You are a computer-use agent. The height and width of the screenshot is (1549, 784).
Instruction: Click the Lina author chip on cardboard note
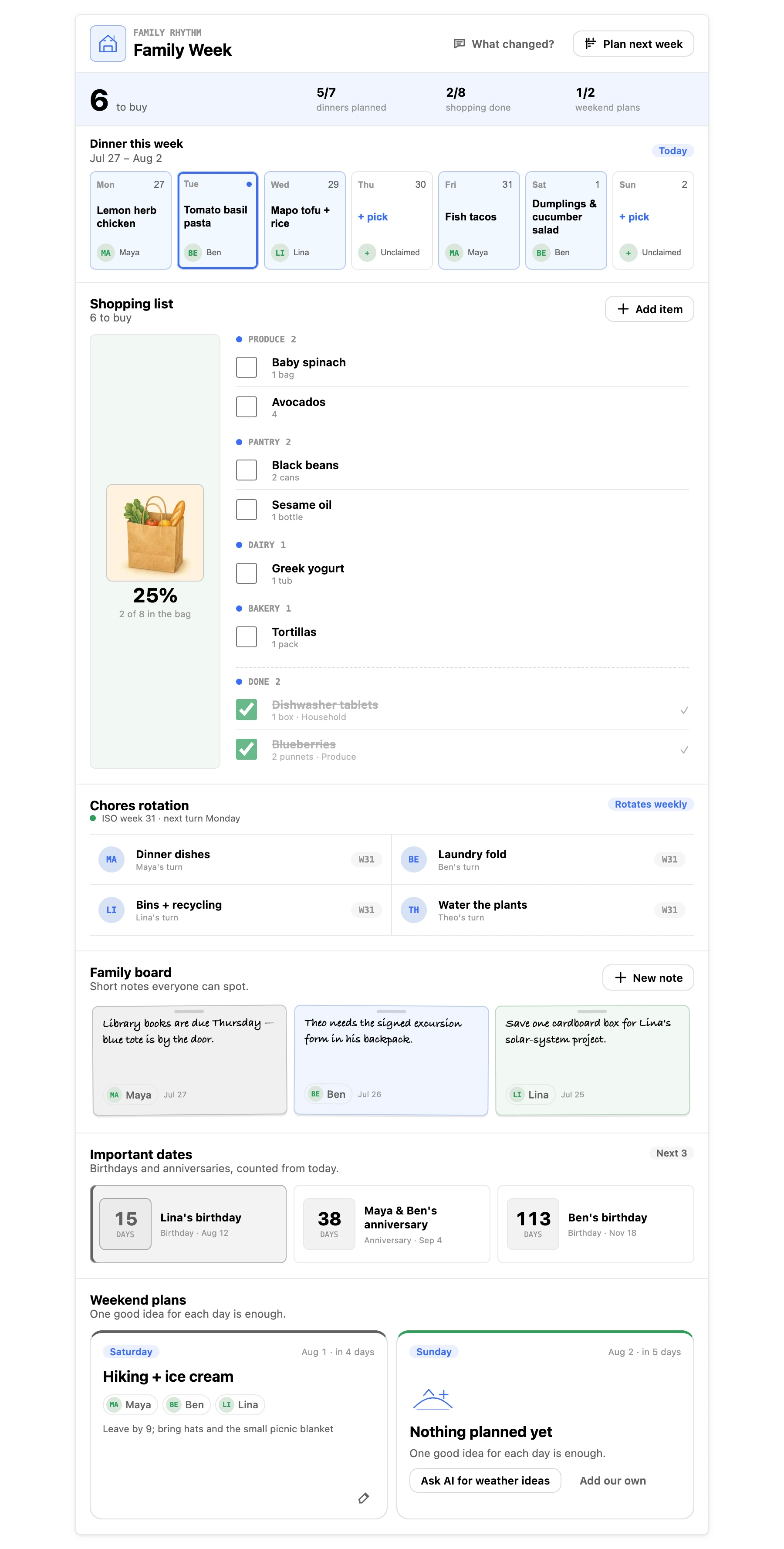pos(530,1095)
